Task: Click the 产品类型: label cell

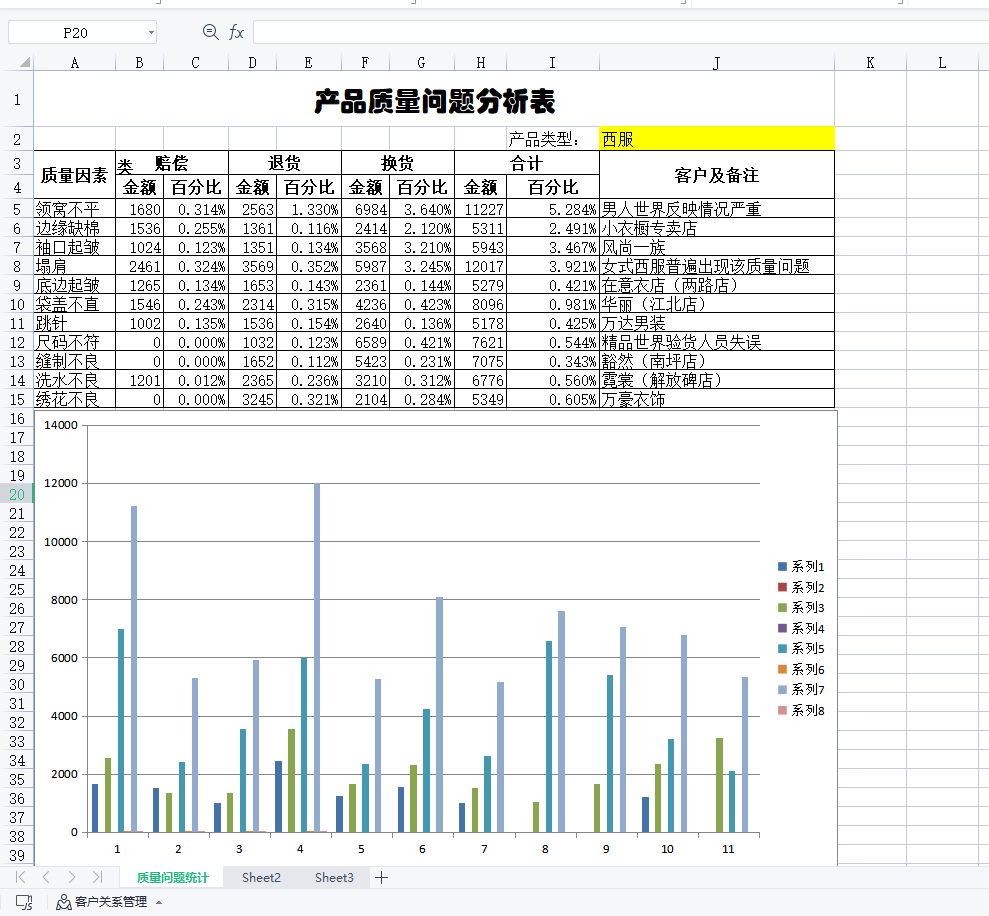Action: (552, 139)
